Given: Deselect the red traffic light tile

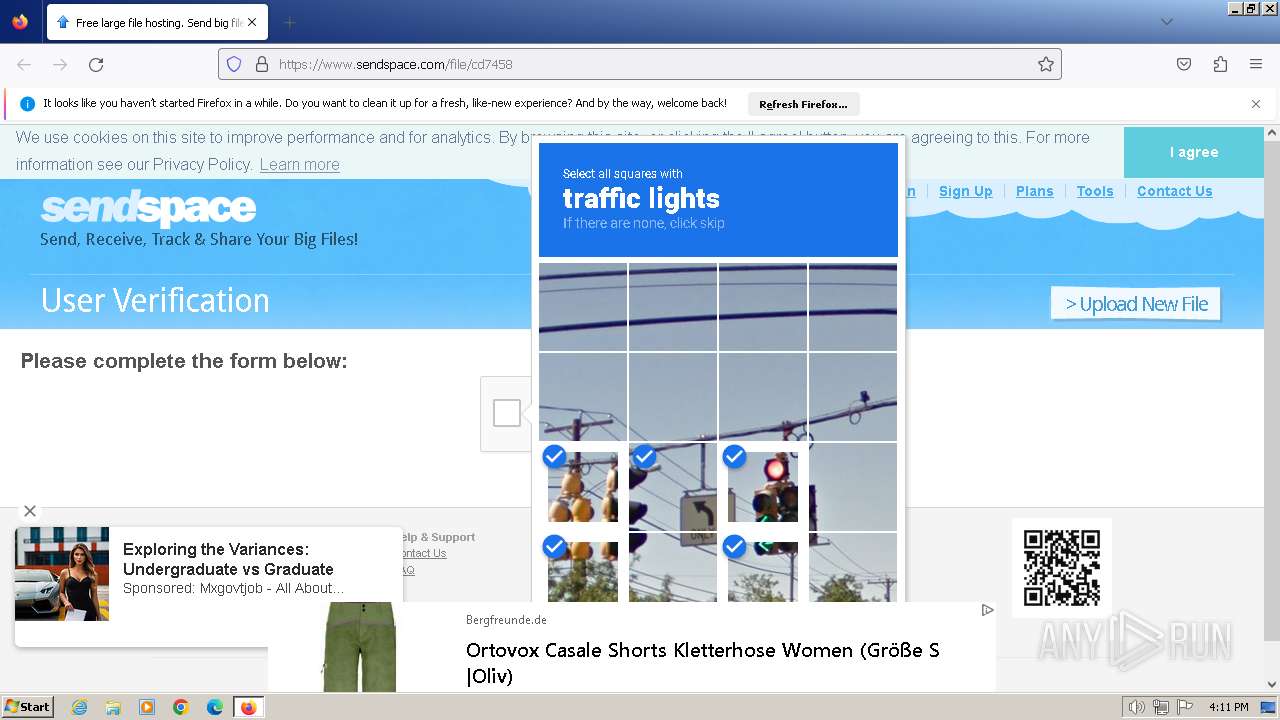Looking at the screenshot, I should 763,487.
